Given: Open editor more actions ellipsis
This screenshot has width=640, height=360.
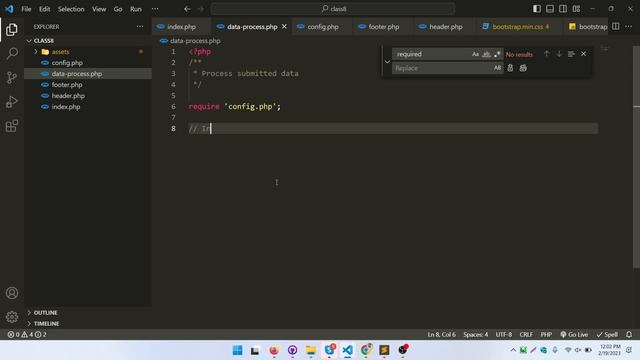Looking at the screenshot, I should 629,27.
